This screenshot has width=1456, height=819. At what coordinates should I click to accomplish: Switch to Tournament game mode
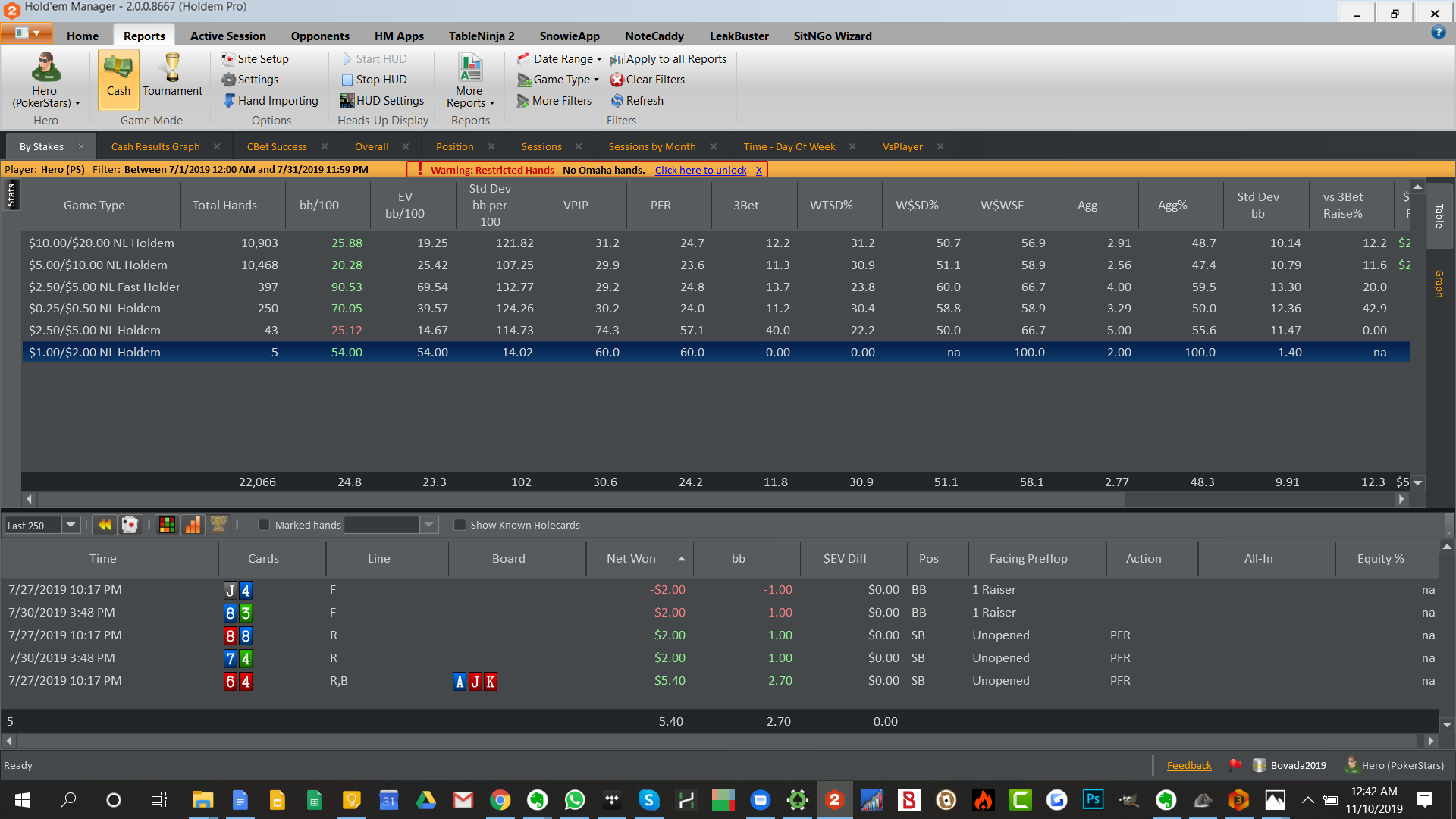pos(172,68)
